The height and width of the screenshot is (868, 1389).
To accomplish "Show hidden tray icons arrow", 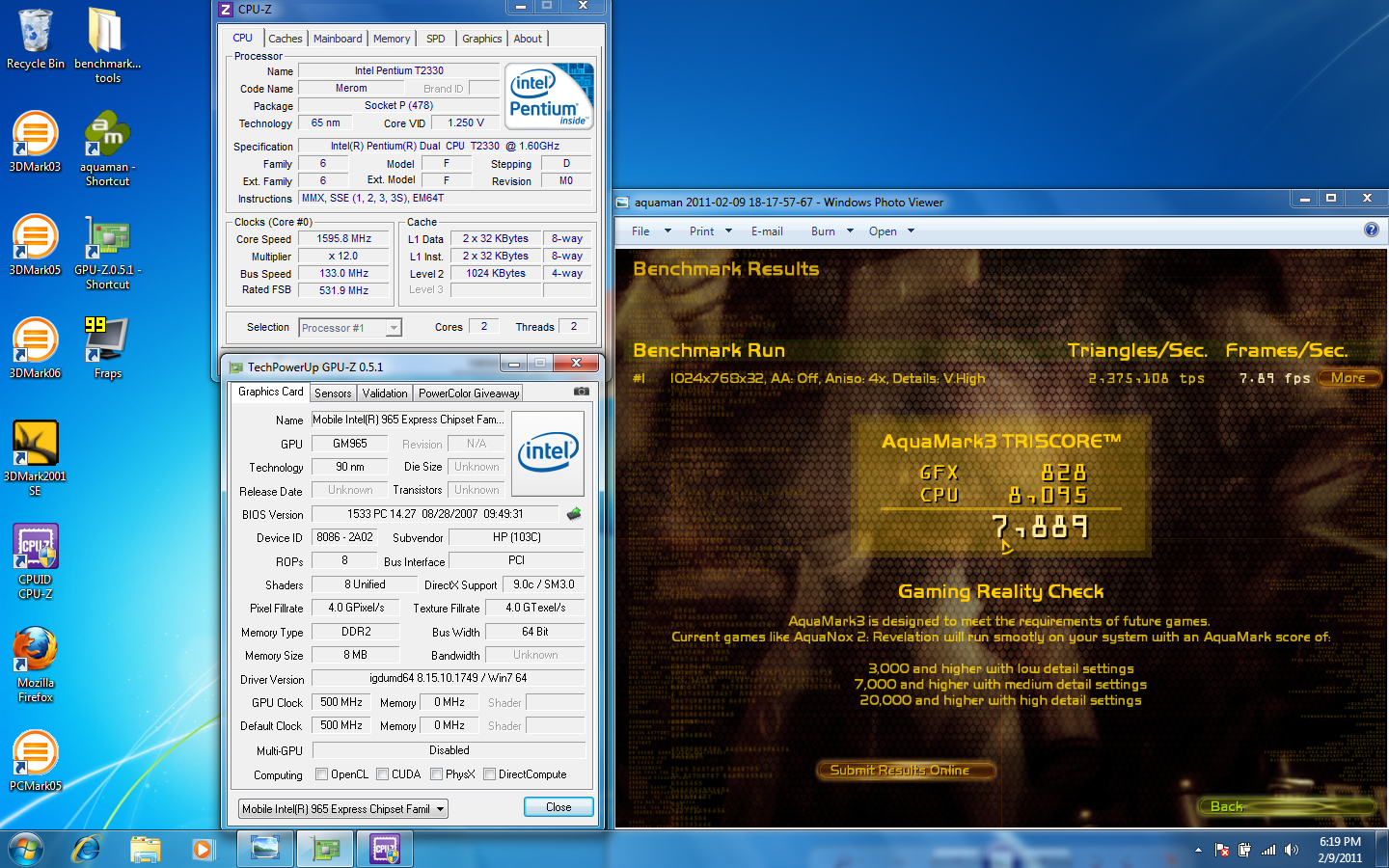I will point(1198,850).
